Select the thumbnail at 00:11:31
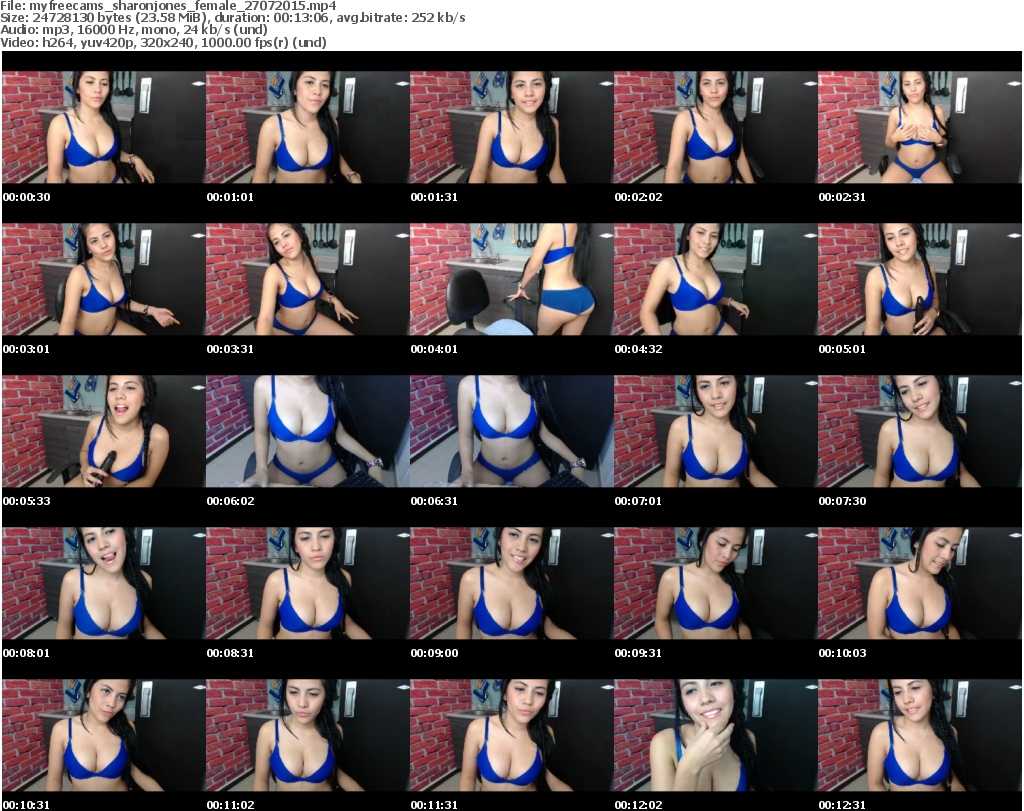The width and height of the screenshot is (1024, 811). [511, 735]
